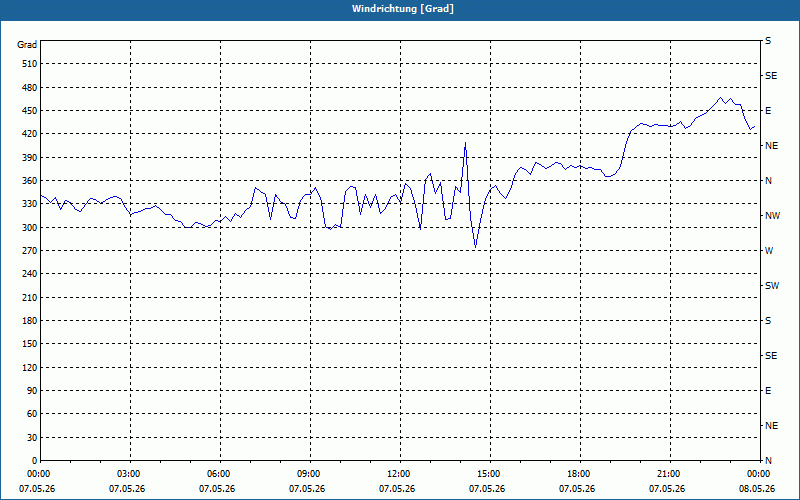Image resolution: width=800 pixels, height=500 pixels.
Task: Select the 08.05.26 date label
Action: click(757, 489)
